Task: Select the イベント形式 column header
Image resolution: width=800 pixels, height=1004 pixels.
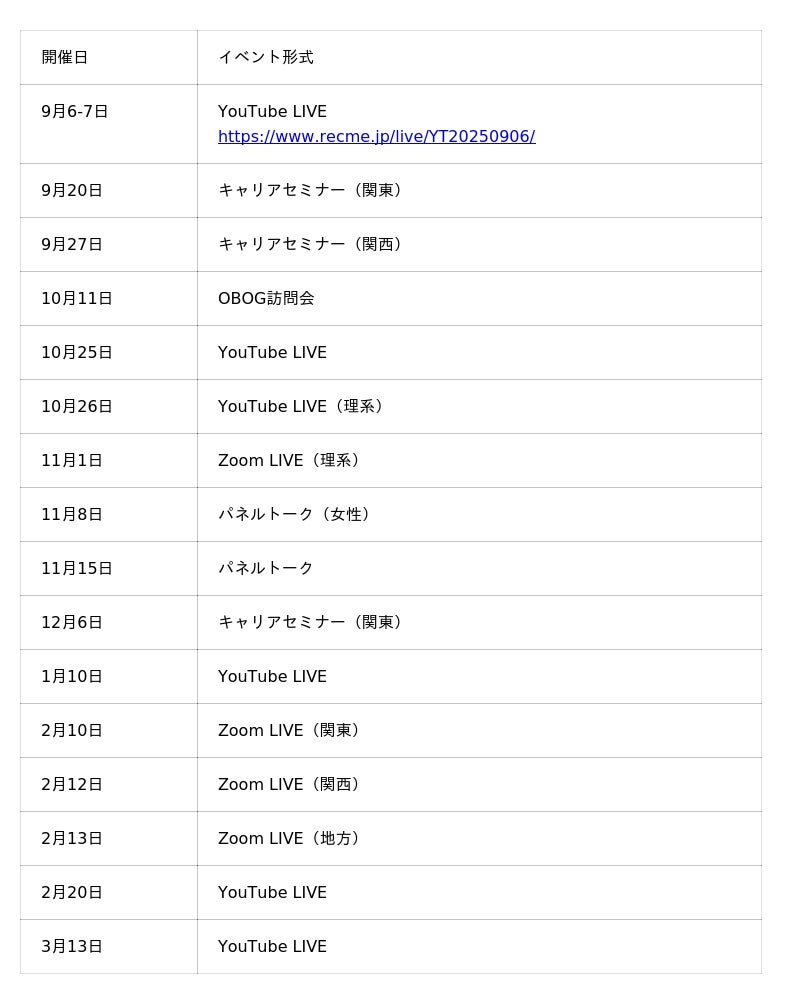Action: coord(479,57)
